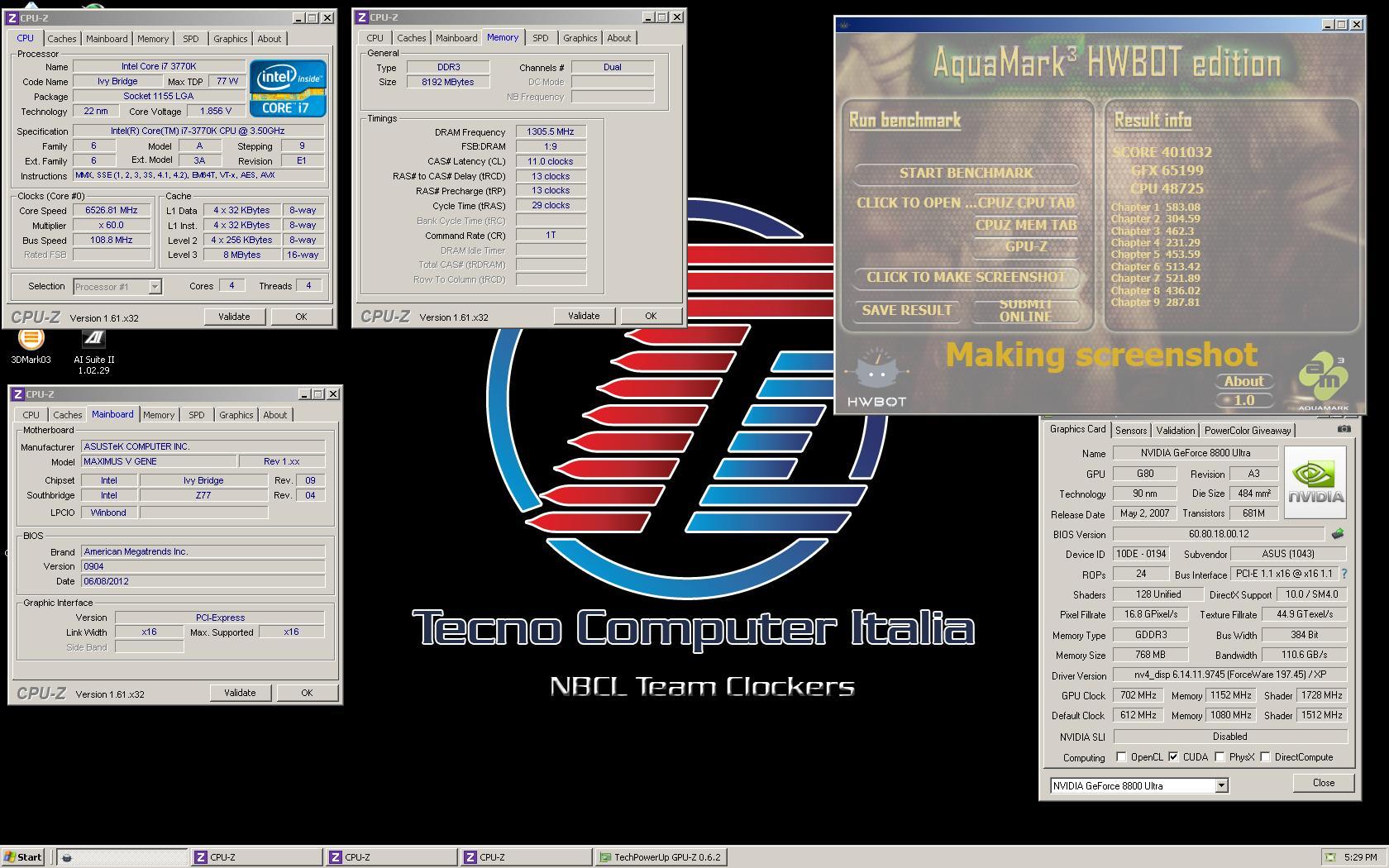Click the Bus Interface question mark icon
The width and height of the screenshot is (1389, 868).
(1344, 574)
